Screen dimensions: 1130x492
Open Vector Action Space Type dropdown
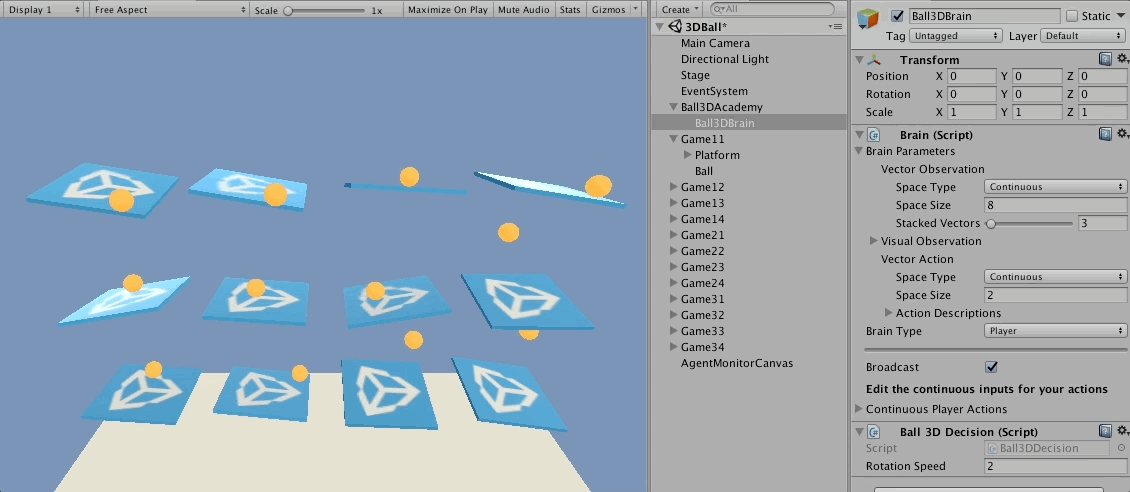1055,277
